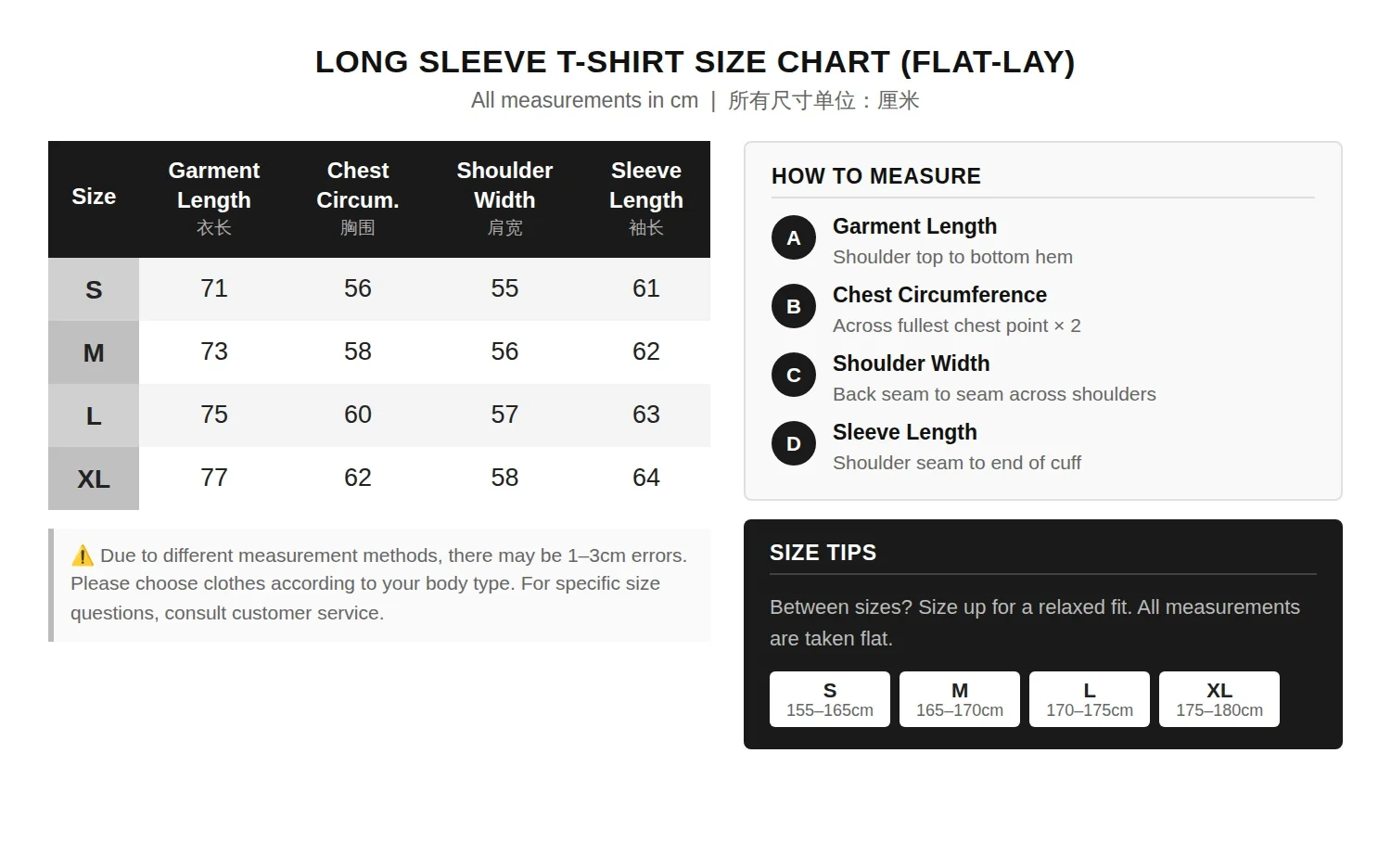This screenshot has height=868, width=1391.
Task: Click the XL row label in table
Action: [94, 479]
